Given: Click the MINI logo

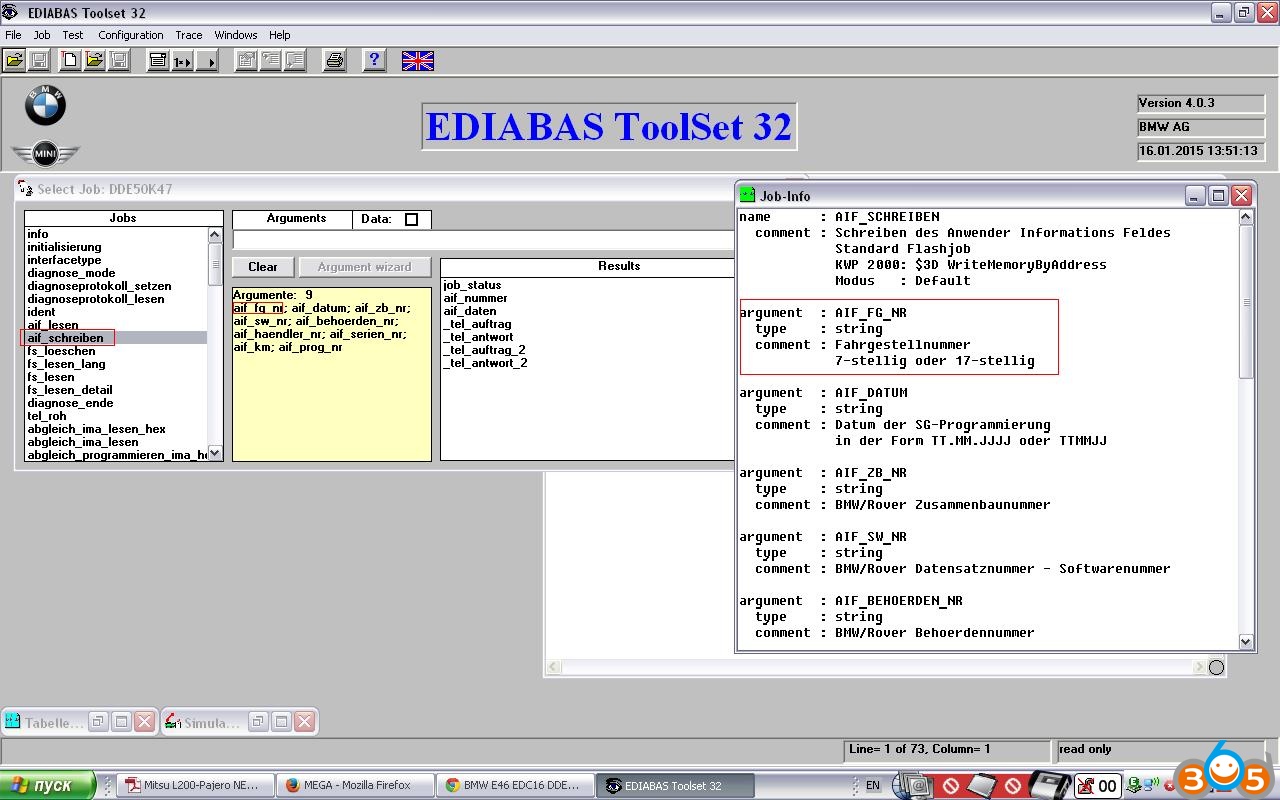Looking at the screenshot, I should pyautogui.click(x=45, y=154).
